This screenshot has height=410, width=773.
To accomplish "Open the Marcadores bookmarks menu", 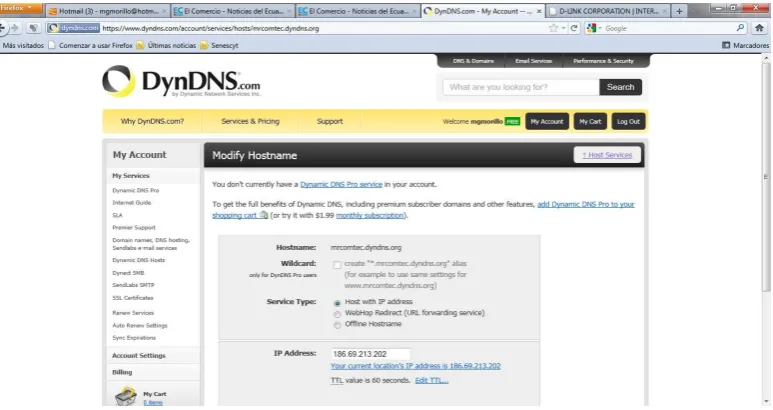I will click(x=745, y=45).
